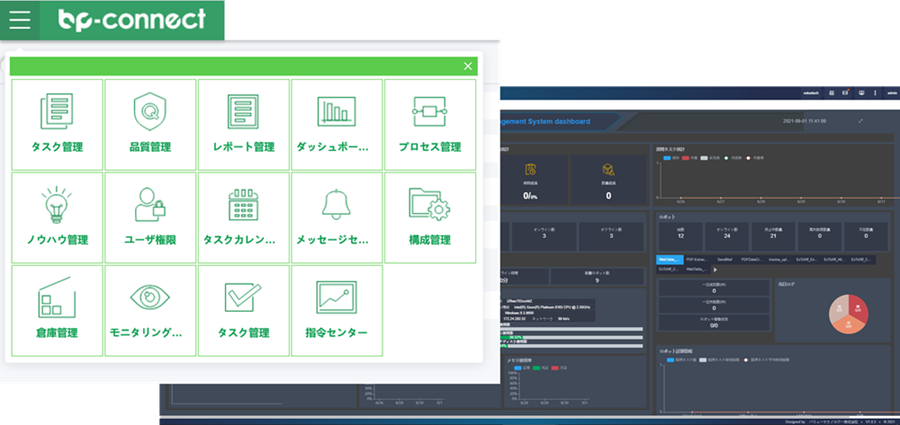
Task: Open the ダッシュボード bar chart tile
Action: [336, 124]
